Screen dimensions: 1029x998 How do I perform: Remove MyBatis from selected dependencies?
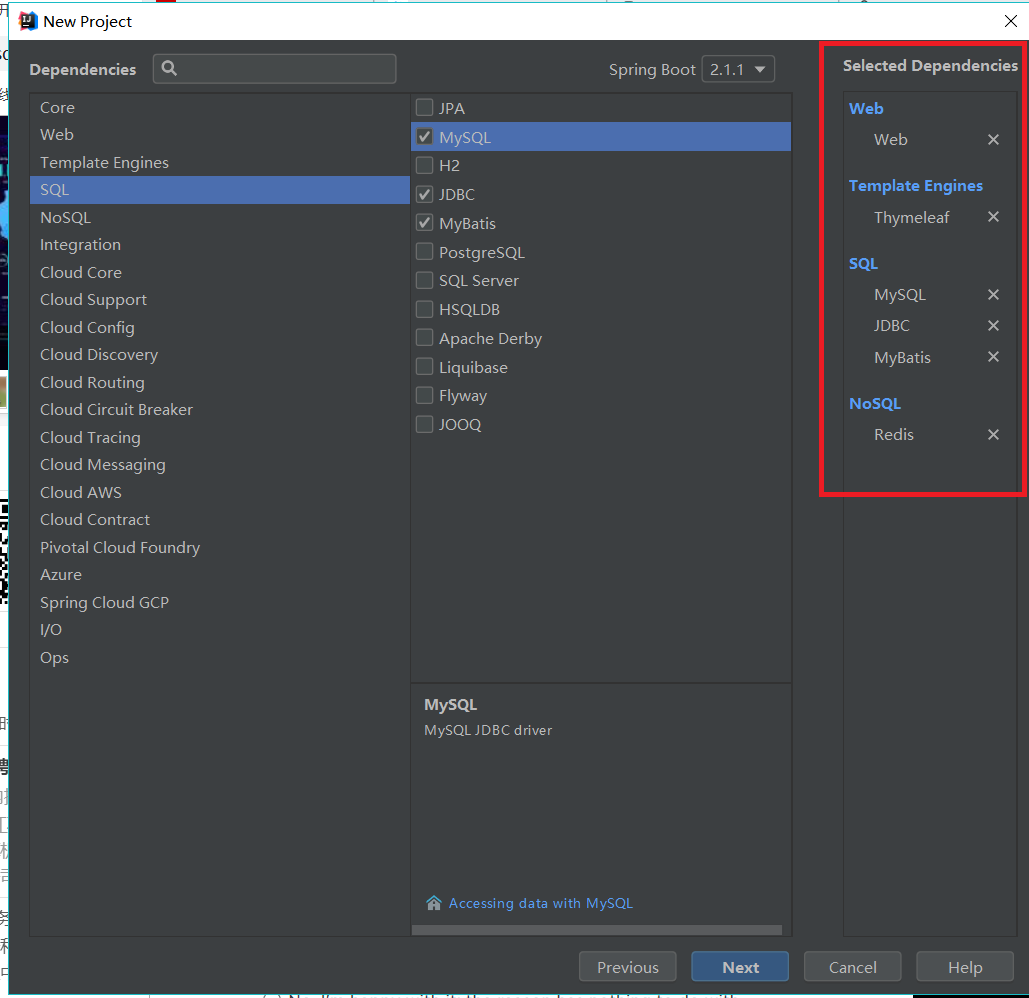[993, 356]
